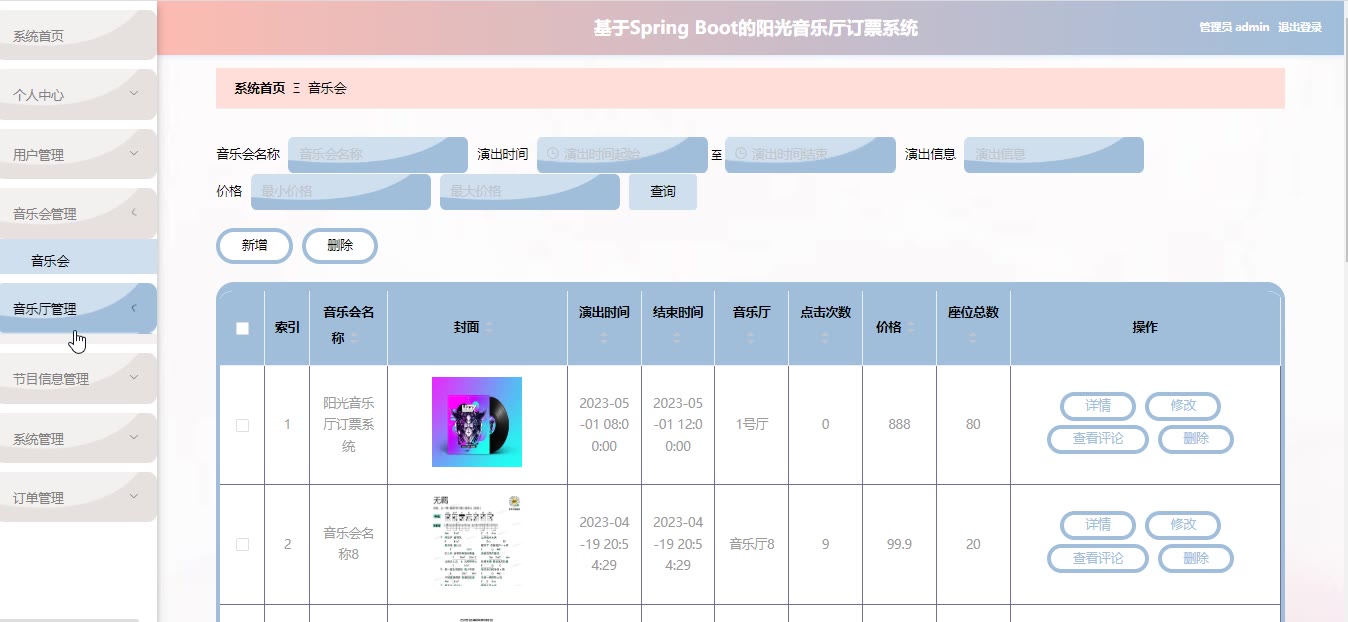Screen dimensions: 1348x622
Task: Open the 演出时间起始 date picker field
Action: pyautogui.click(x=622, y=155)
